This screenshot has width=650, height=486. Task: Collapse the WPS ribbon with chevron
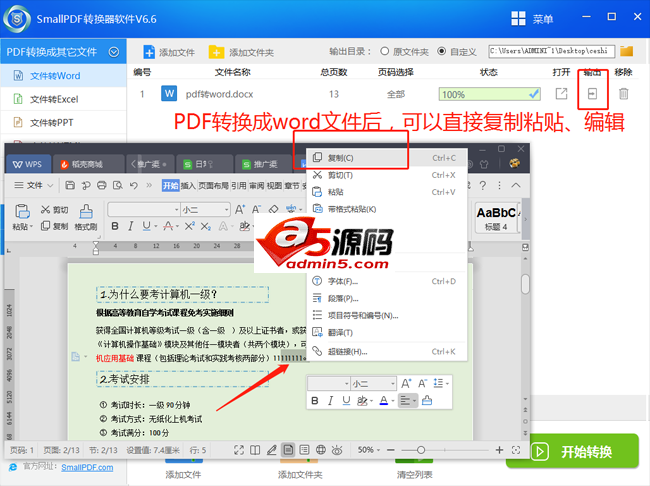coord(516,185)
